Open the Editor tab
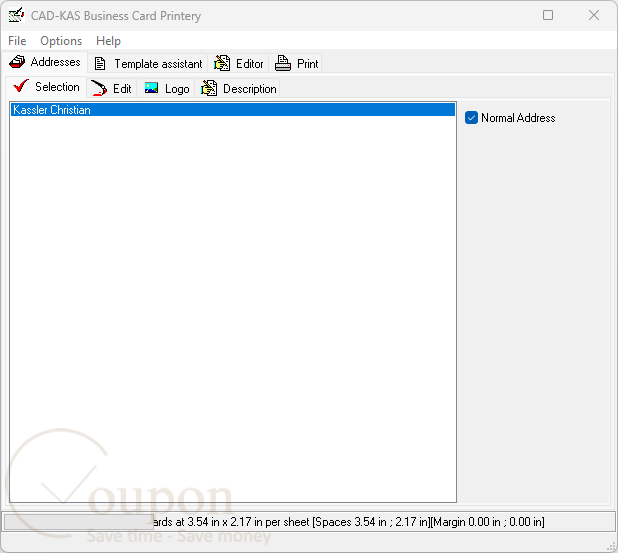618x553 pixels. [x=238, y=63]
